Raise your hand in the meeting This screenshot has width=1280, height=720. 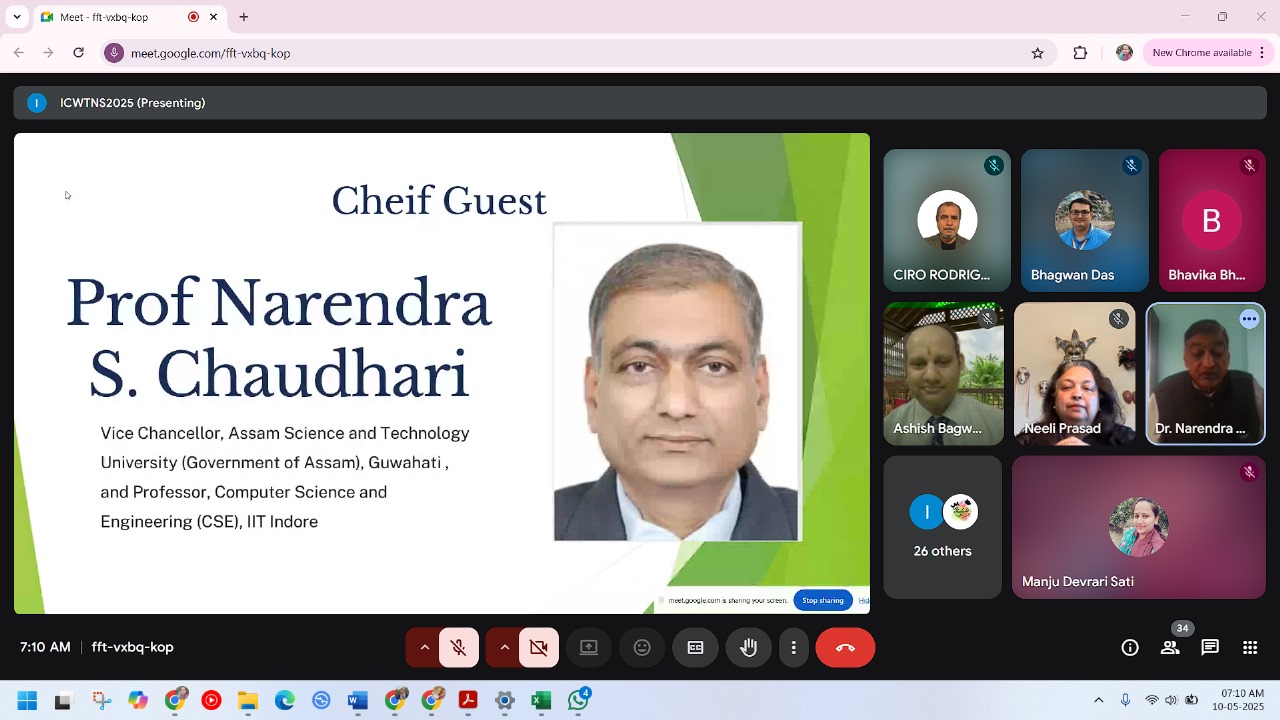click(x=748, y=648)
